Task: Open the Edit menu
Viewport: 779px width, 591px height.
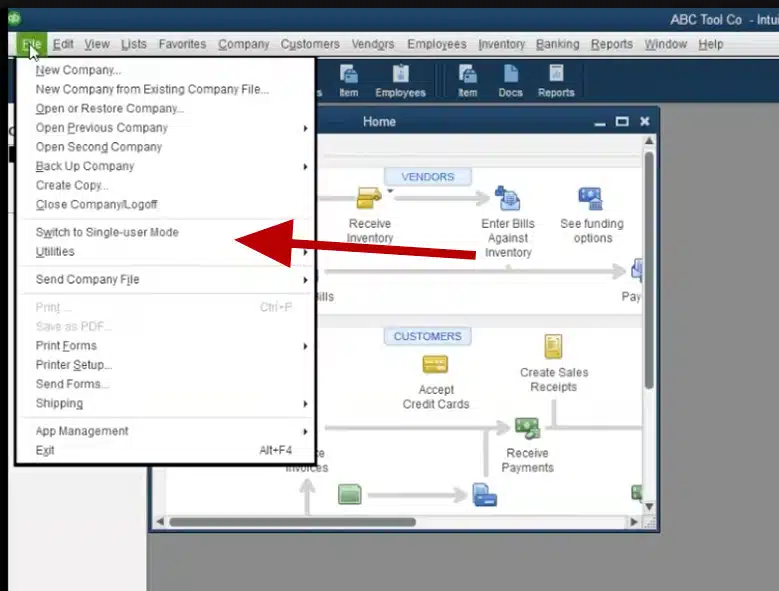Action: (63, 44)
